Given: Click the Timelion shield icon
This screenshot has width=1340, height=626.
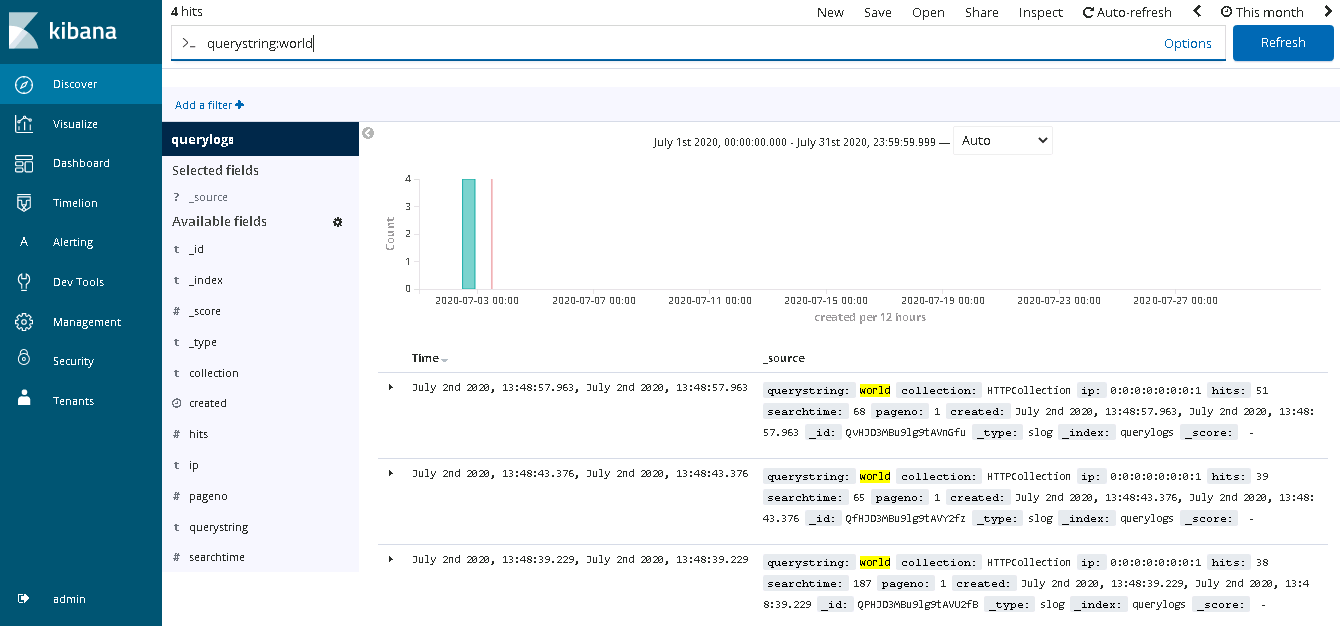Looking at the screenshot, I should pyautogui.click(x=24, y=203).
